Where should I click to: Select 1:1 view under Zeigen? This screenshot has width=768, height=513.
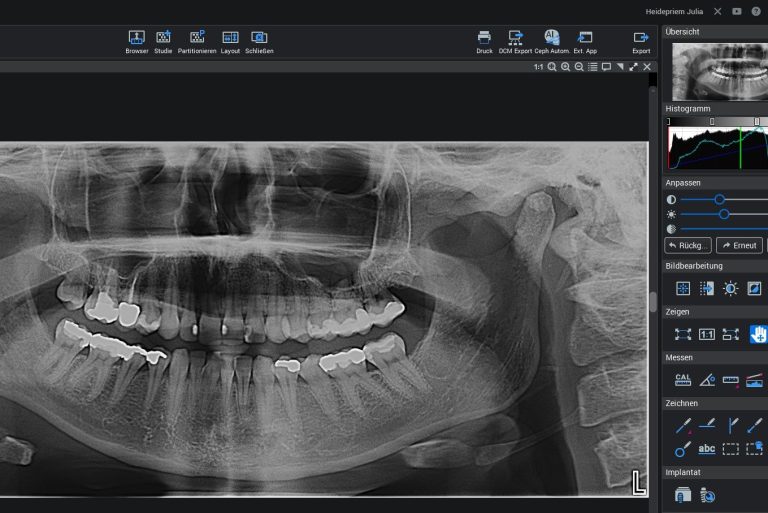pos(706,335)
